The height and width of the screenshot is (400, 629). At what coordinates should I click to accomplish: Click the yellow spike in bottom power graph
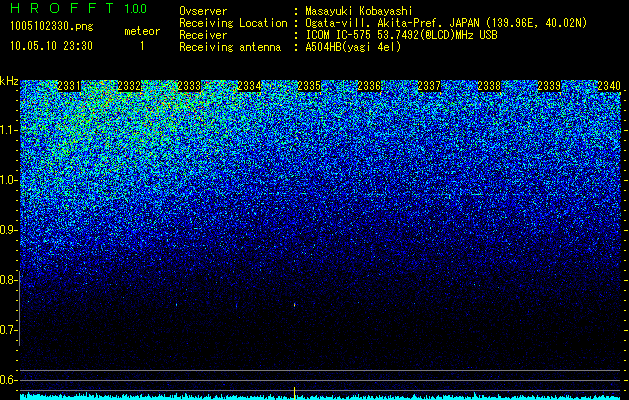295,393
